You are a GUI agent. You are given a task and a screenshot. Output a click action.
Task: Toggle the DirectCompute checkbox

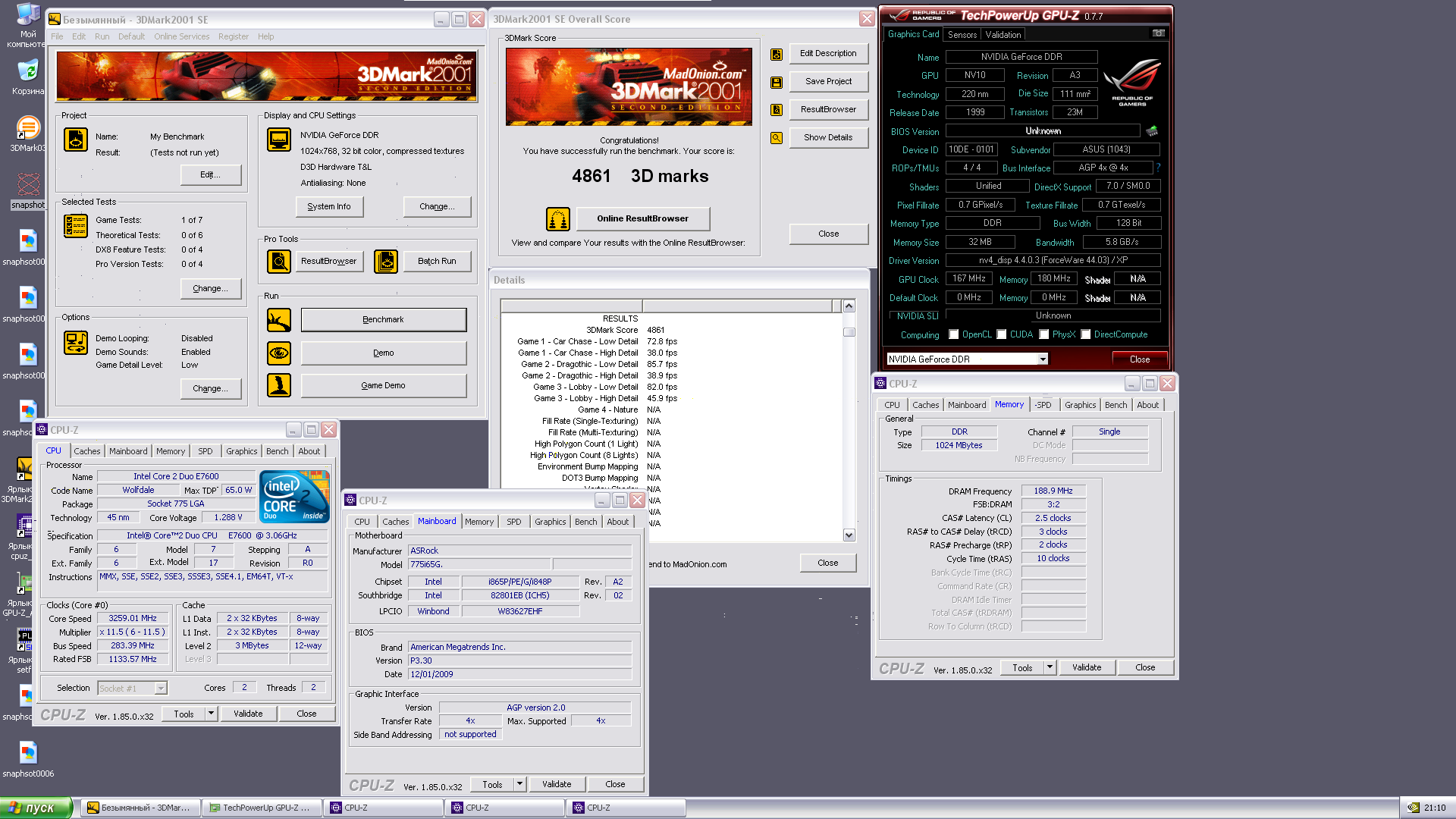[1086, 334]
